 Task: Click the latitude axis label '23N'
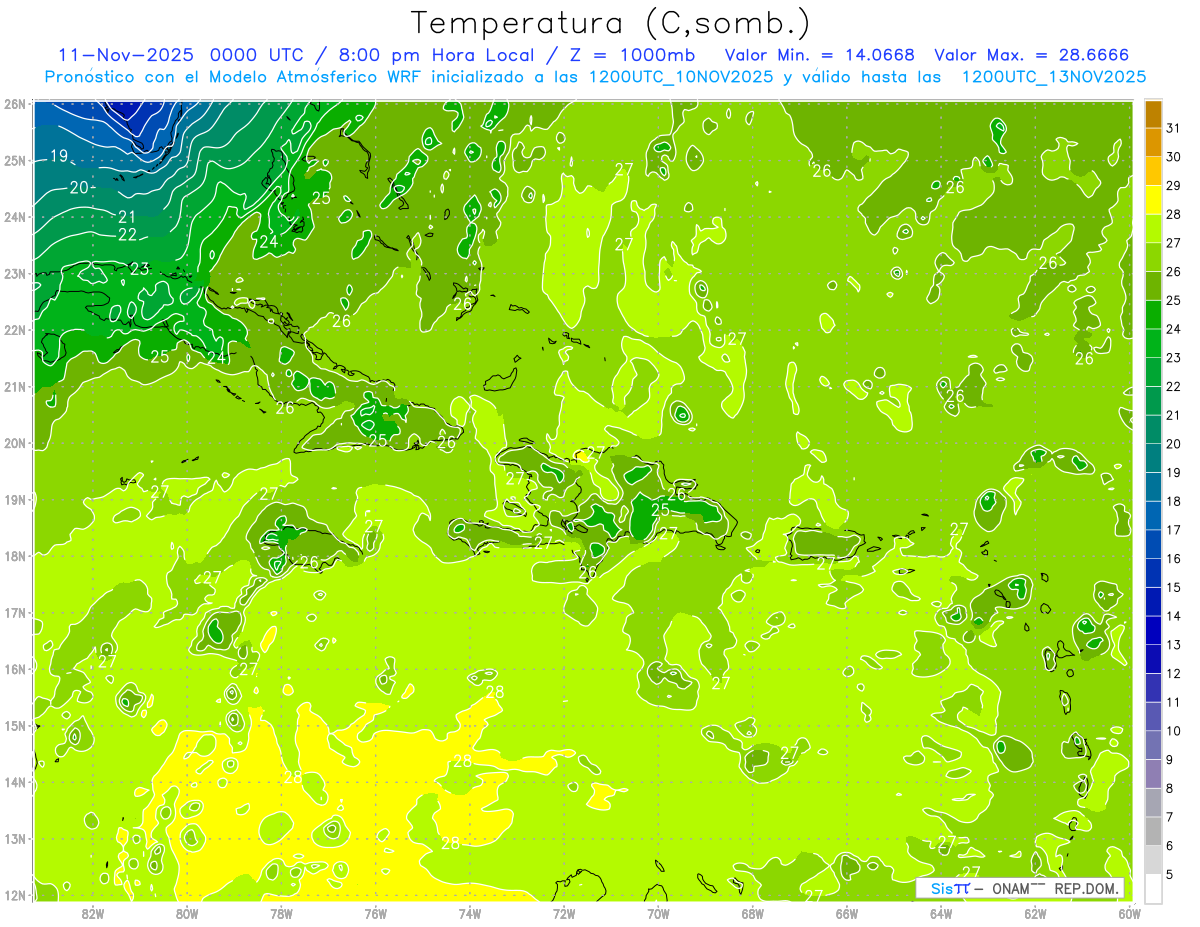(x=14, y=273)
